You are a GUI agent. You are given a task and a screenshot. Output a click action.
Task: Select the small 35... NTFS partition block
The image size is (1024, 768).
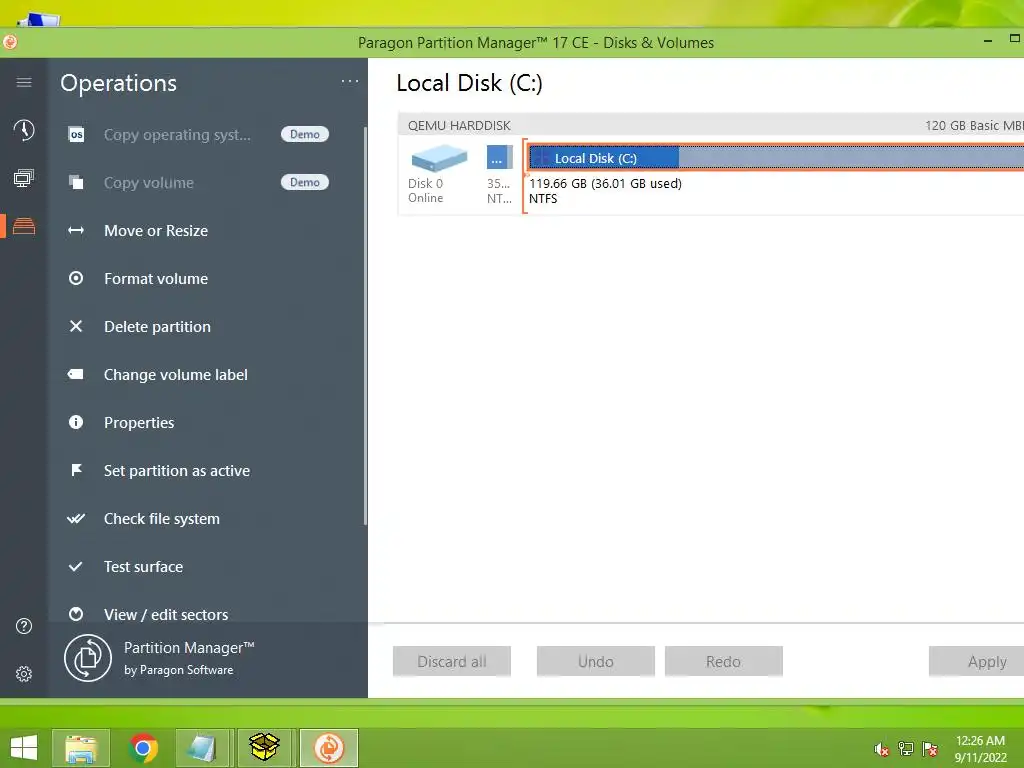[x=500, y=157]
